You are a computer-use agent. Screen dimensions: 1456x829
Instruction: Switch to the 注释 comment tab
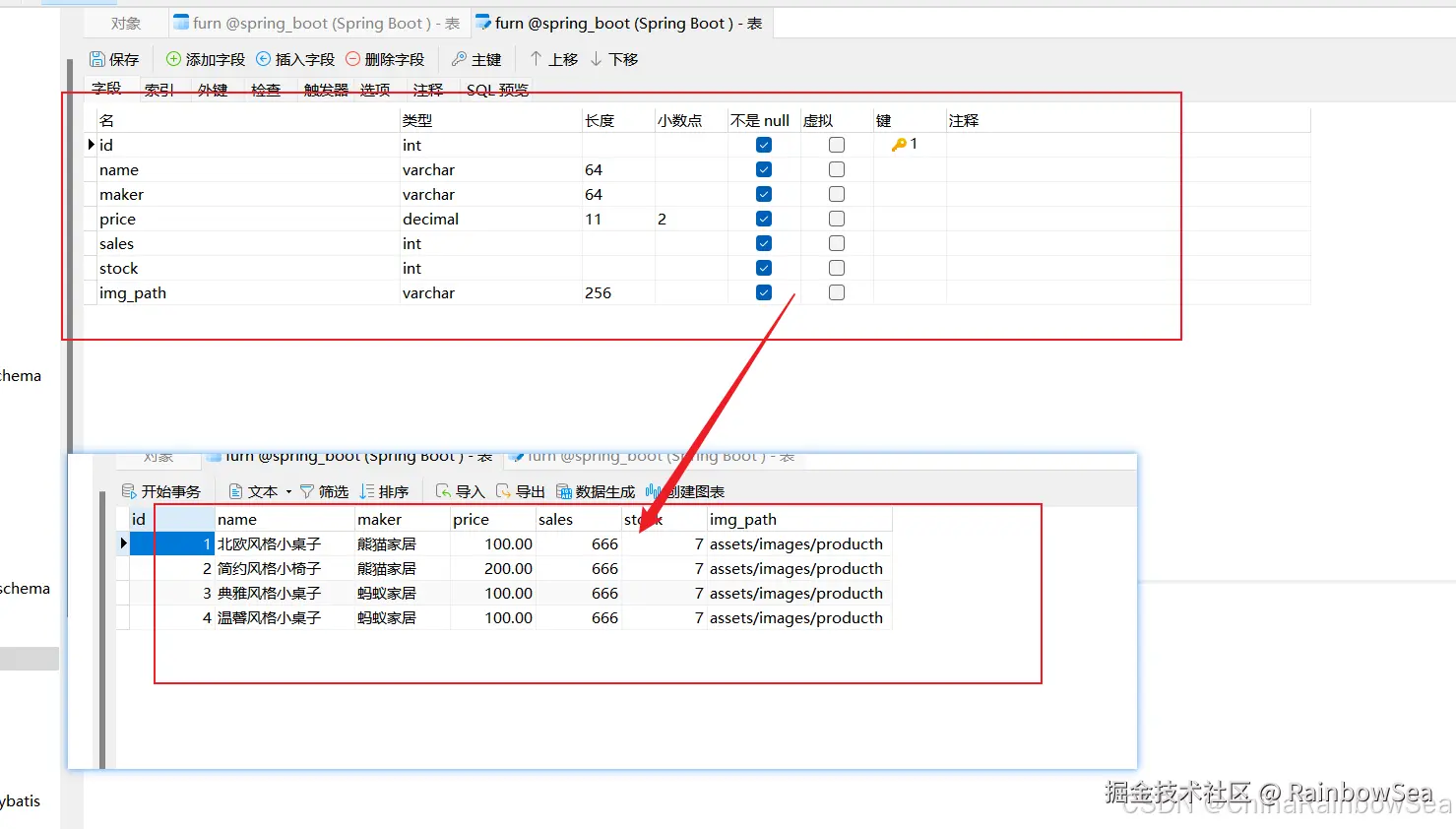(428, 90)
